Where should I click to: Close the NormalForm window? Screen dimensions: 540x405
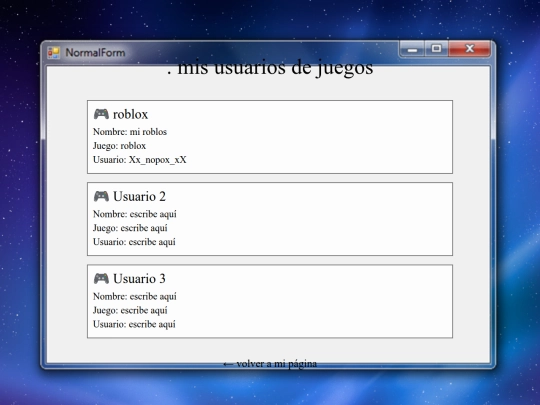click(x=469, y=49)
